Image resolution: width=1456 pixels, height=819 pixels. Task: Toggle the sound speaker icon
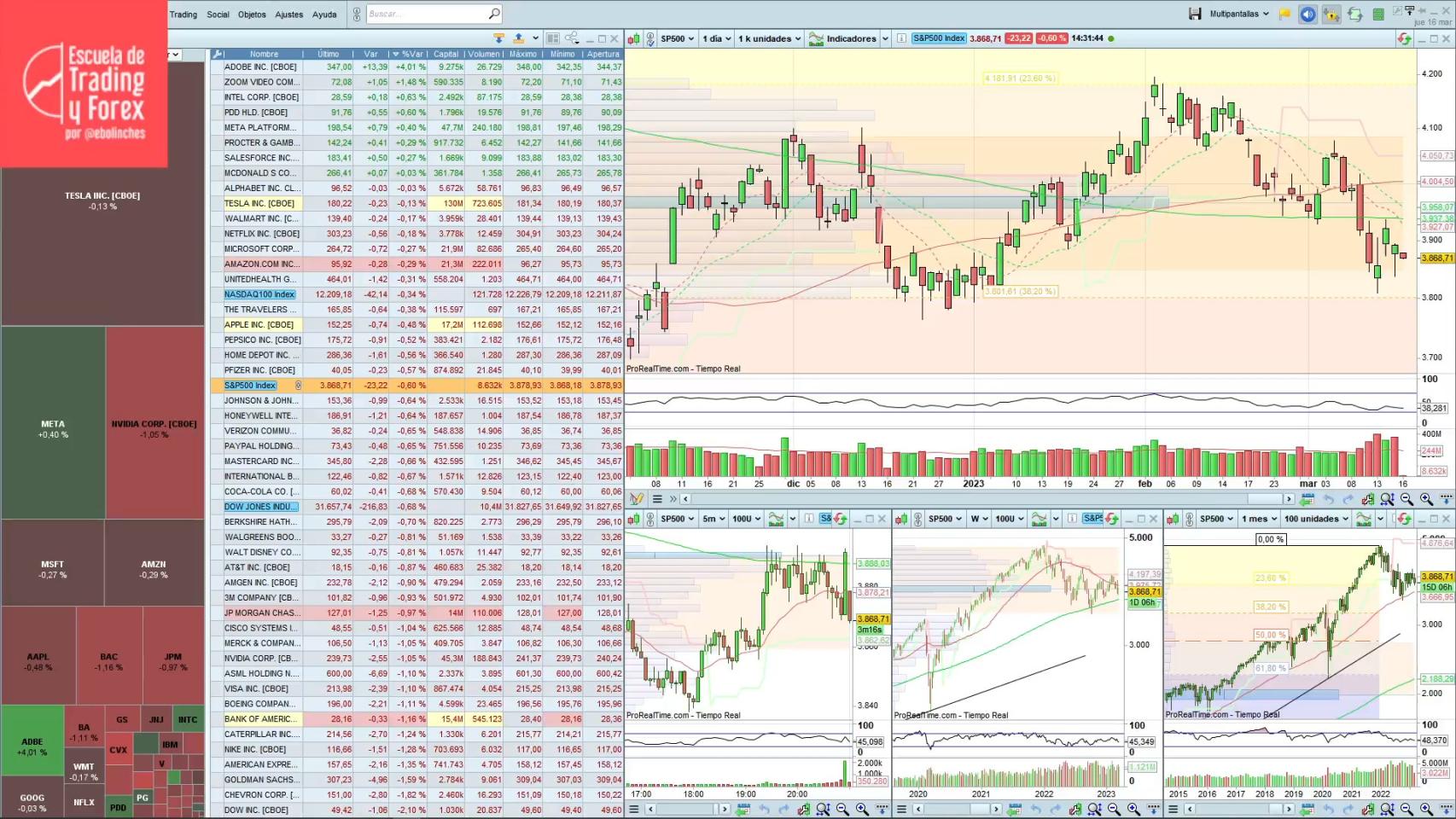point(1307,15)
